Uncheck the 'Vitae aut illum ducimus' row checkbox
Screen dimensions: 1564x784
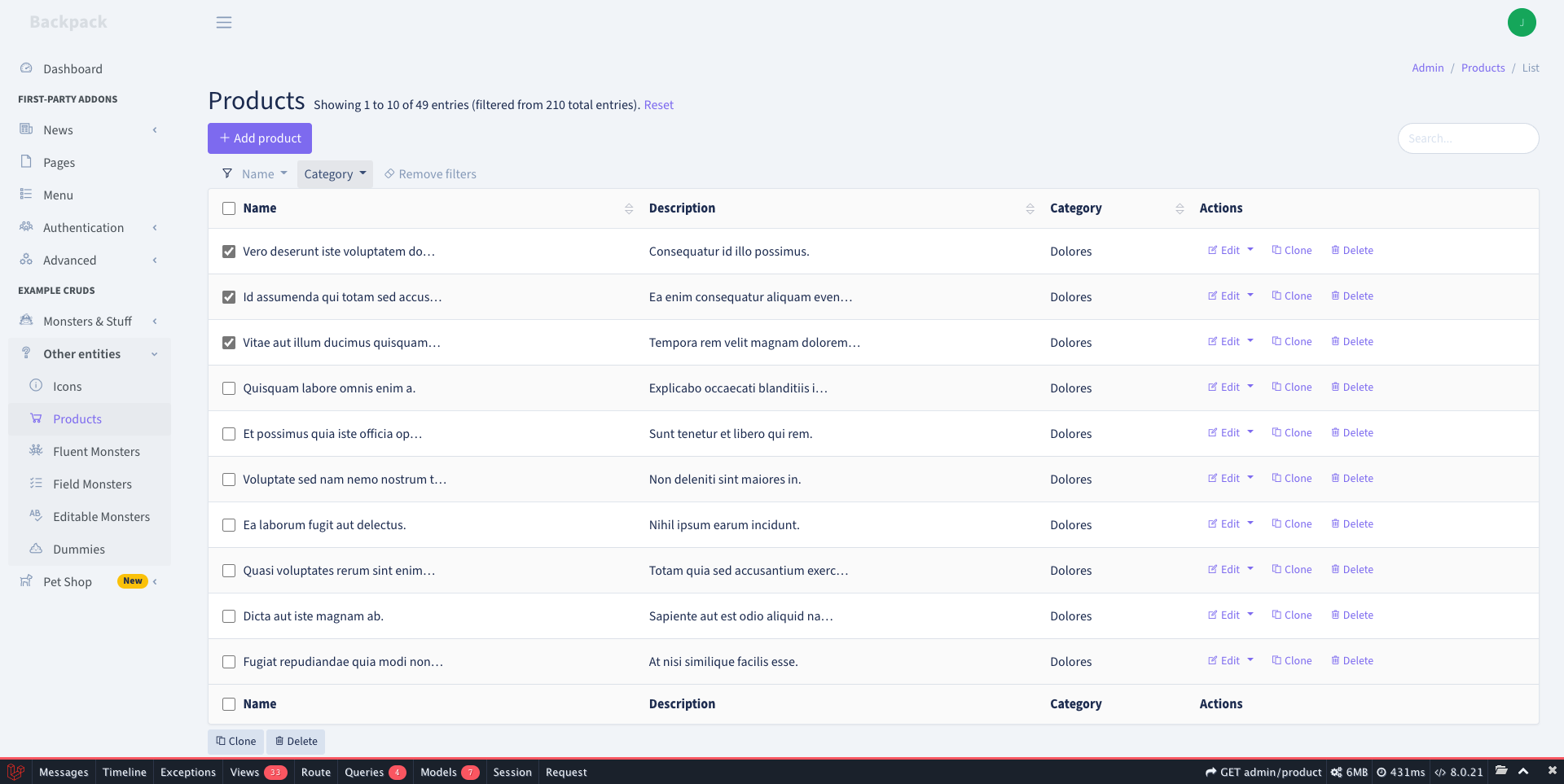coord(229,343)
